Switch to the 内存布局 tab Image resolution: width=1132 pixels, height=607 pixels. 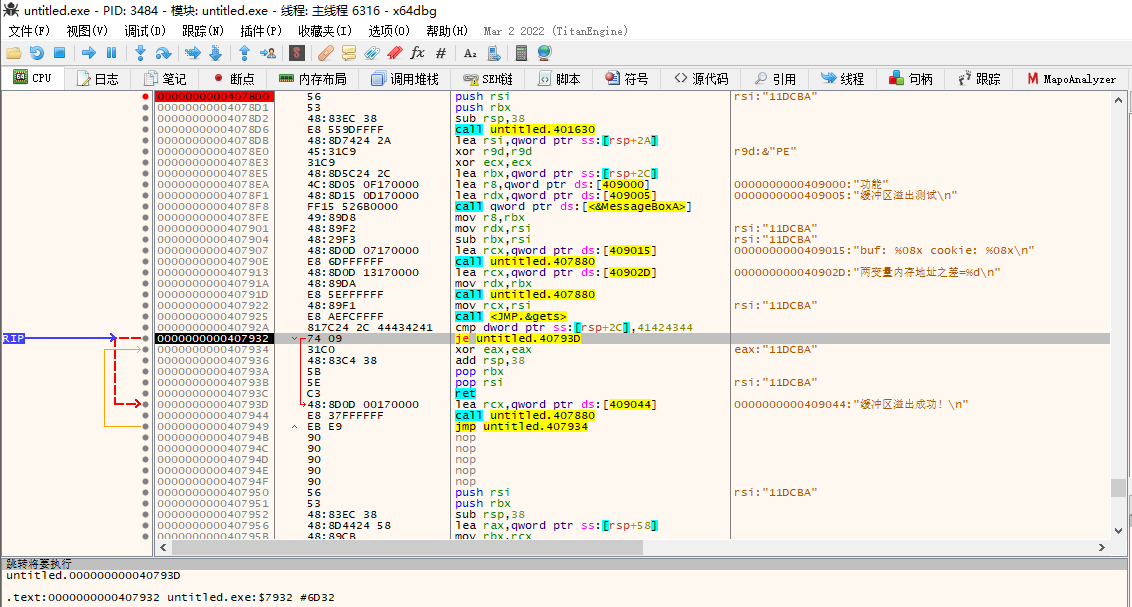click(313, 79)
